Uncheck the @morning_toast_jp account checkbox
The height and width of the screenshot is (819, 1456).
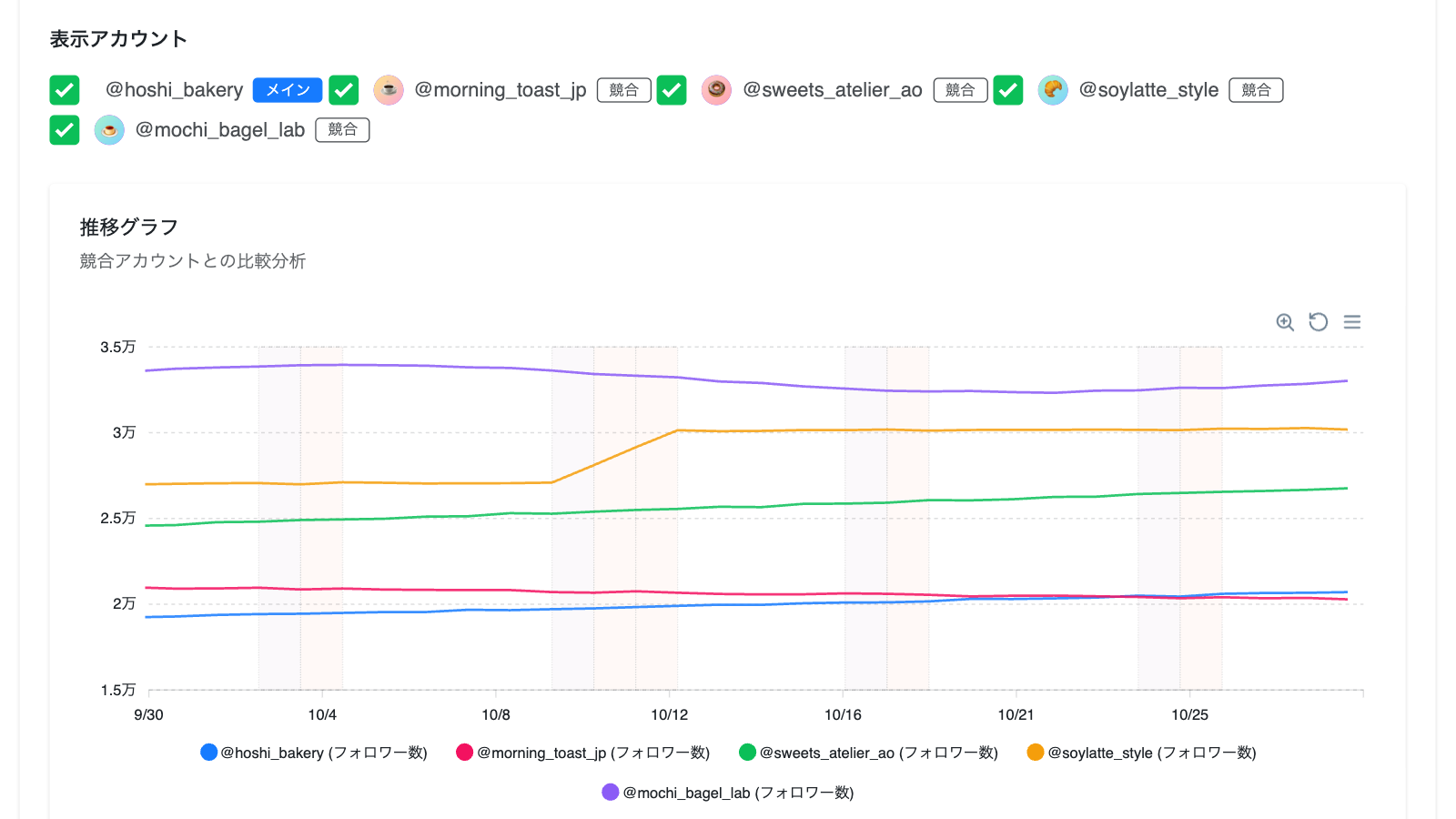point(343,90)
